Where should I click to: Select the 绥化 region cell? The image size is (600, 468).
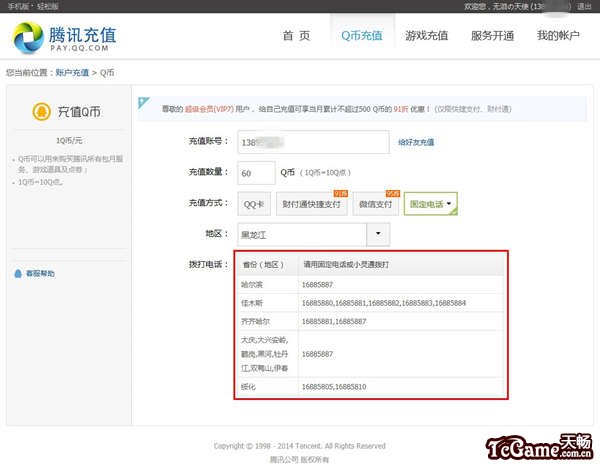268,387
